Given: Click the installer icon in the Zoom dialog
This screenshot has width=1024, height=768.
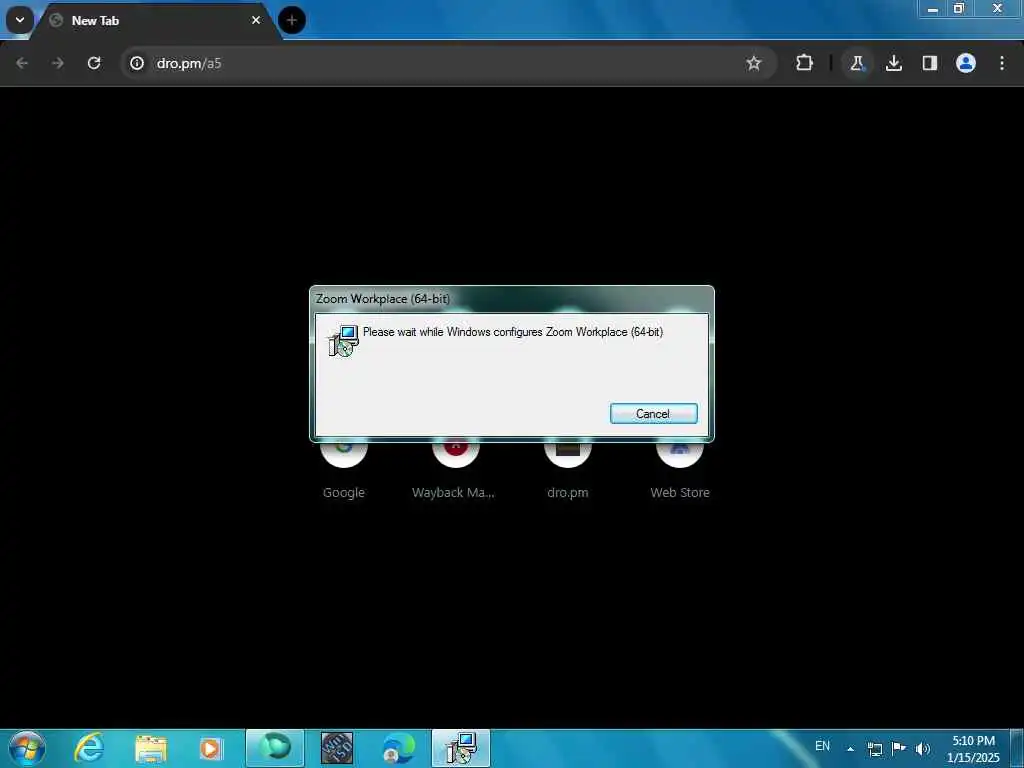Looking at the screenshot, I should coord(343,340).
